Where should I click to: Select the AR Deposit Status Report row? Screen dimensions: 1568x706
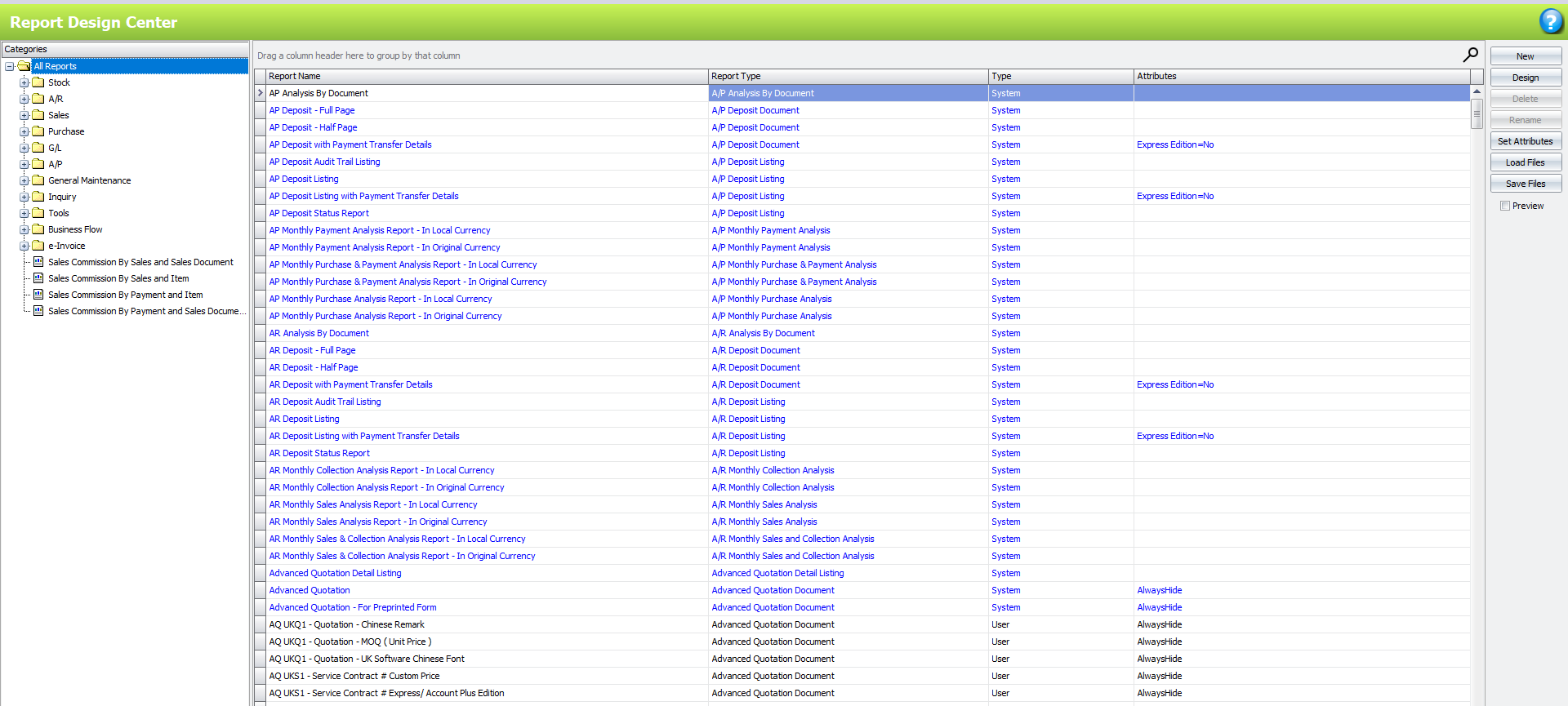coord(319,453)
